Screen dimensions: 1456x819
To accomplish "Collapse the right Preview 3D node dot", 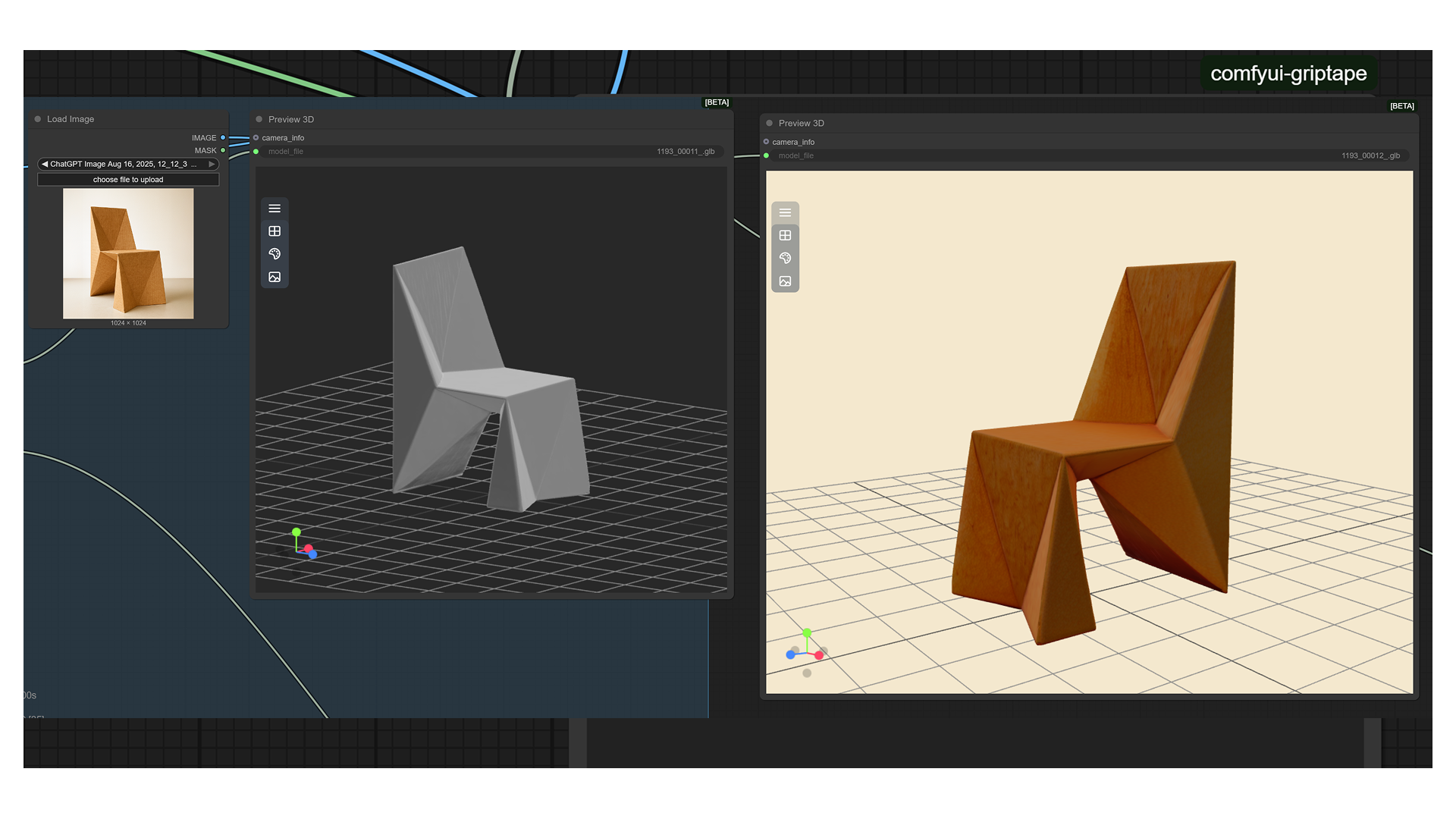I will pyautogui.click(x=769, y=123).
